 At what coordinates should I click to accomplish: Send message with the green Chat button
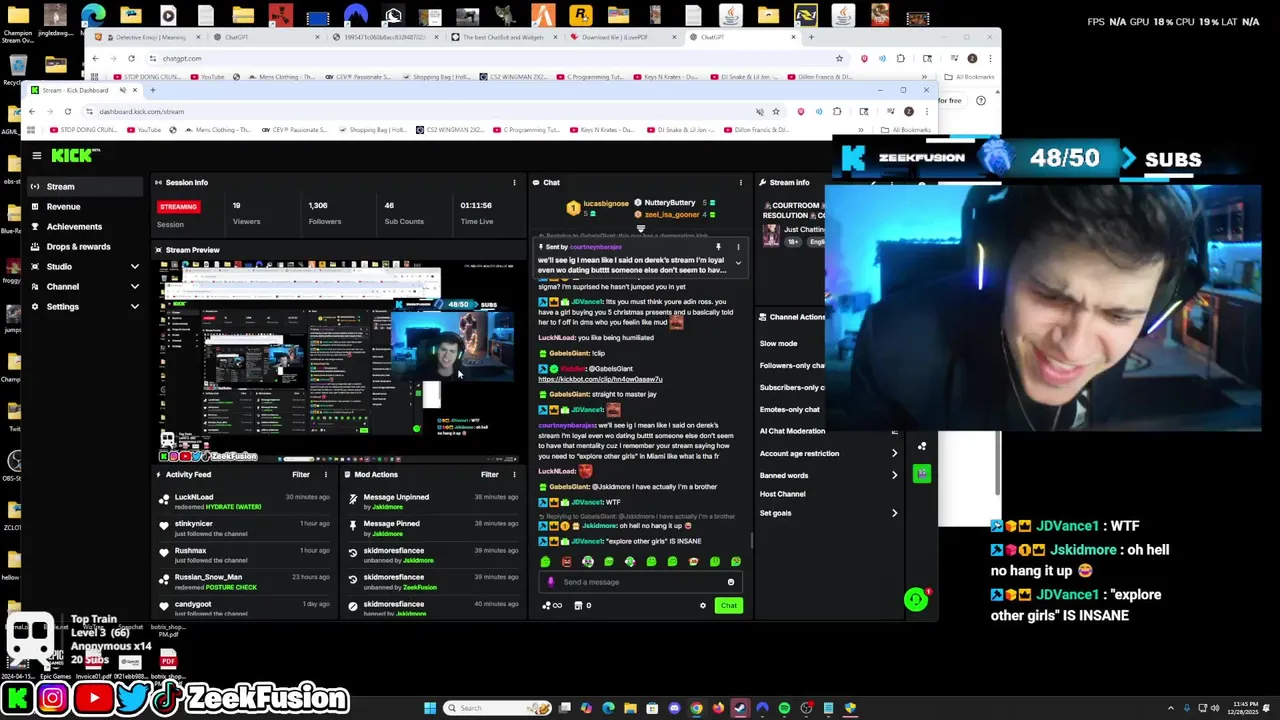729,605
